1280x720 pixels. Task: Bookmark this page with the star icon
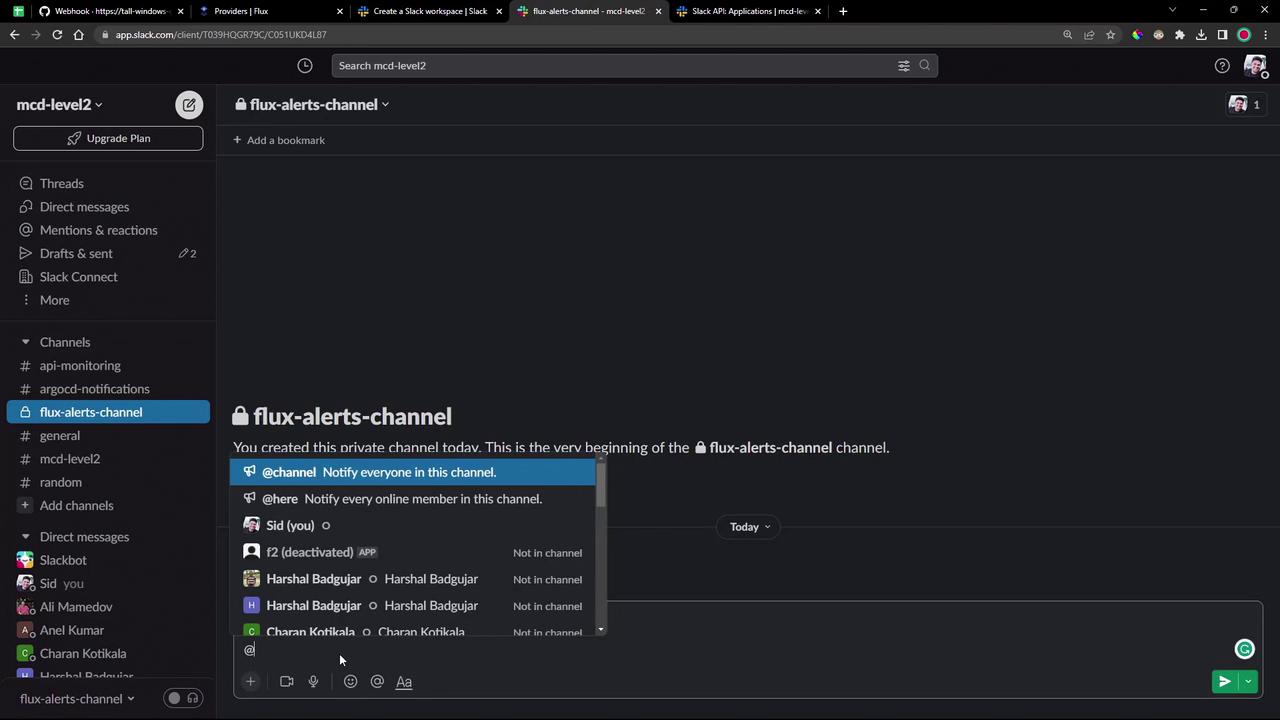1110,35
